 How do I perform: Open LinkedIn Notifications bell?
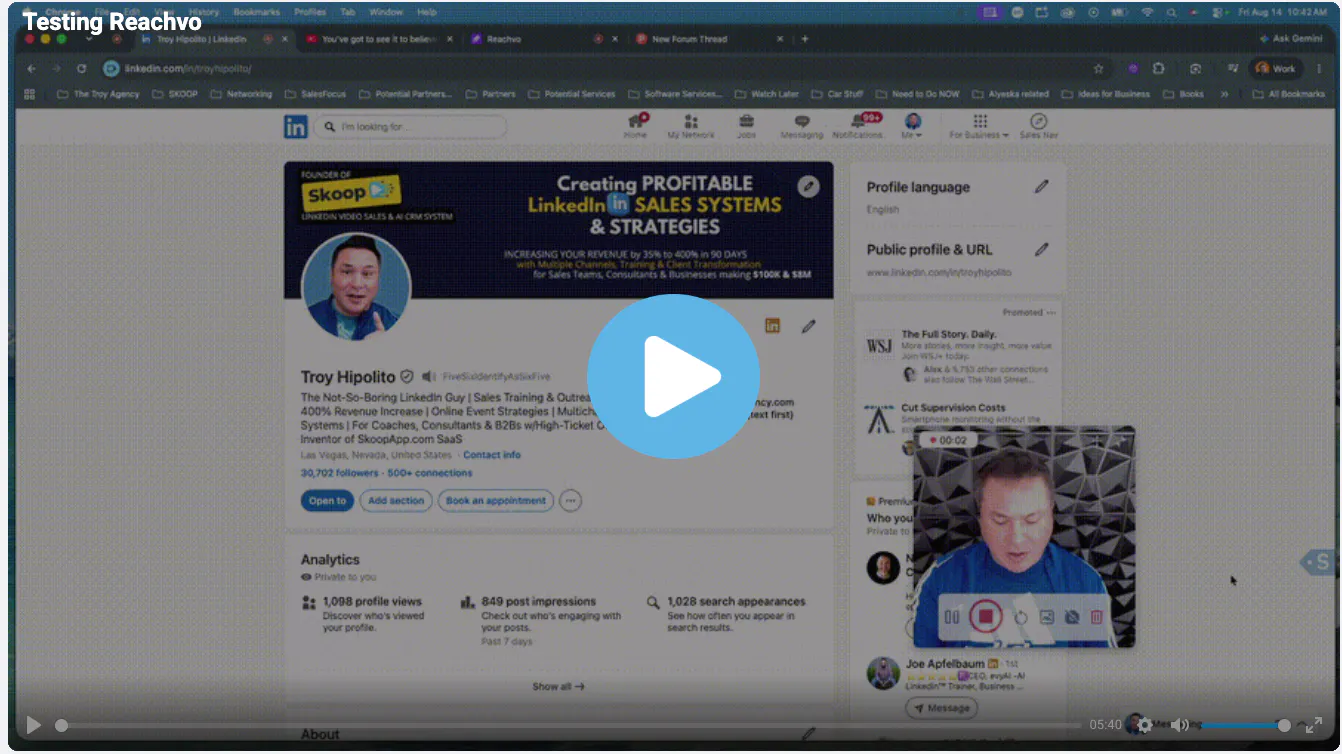click(x=858, y=126)
